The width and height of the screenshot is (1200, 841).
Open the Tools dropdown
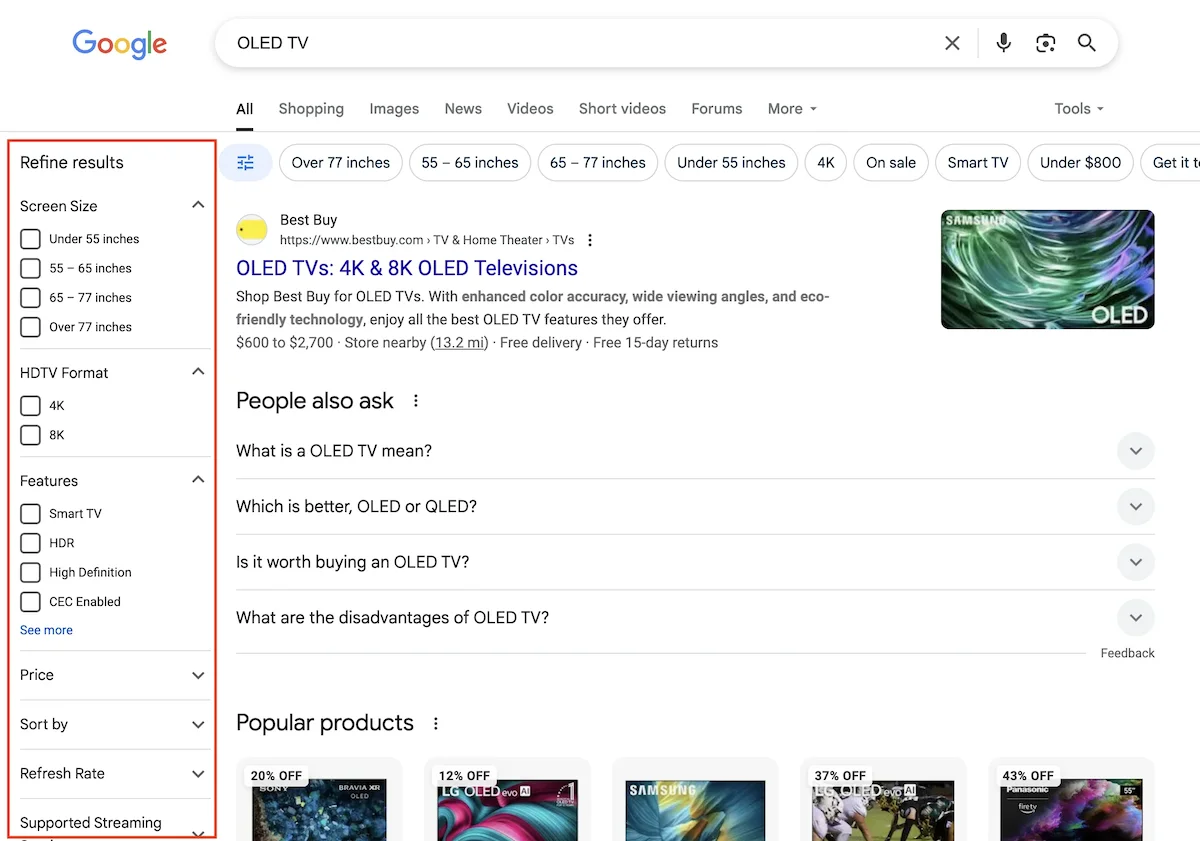click(x=1079, y=109)
